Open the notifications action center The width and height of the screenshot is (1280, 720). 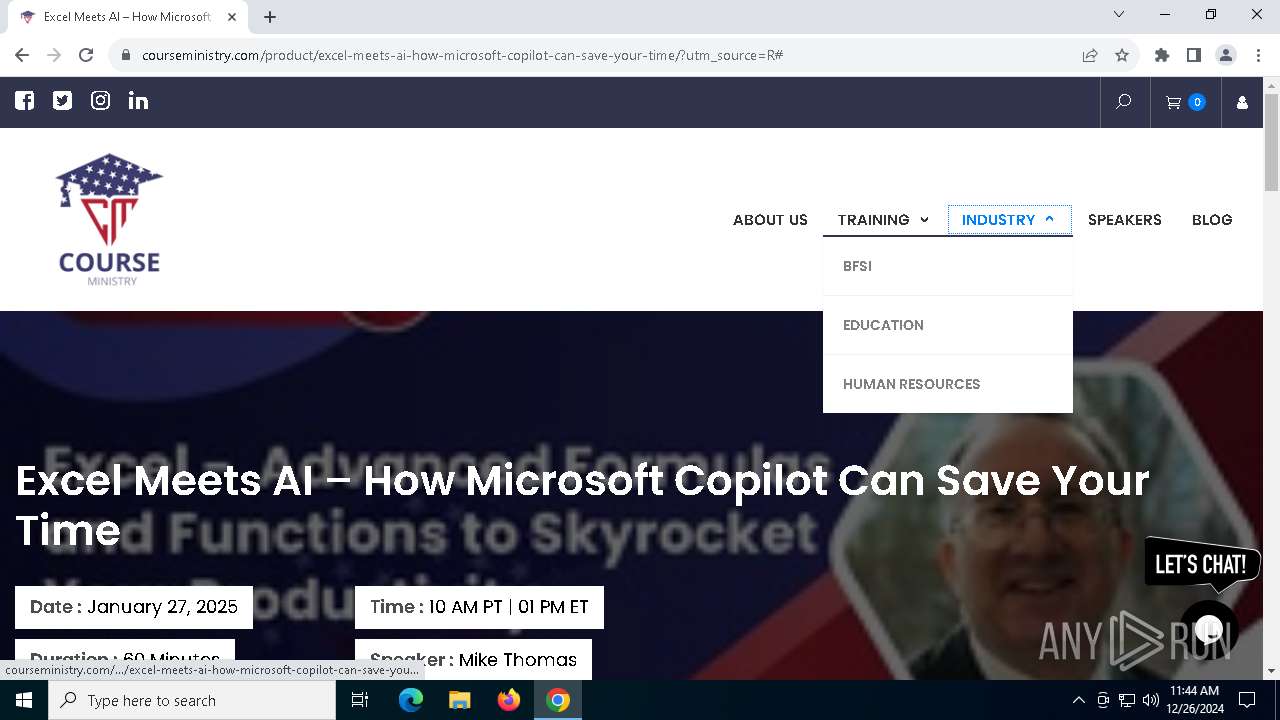tap(1247, 700)
